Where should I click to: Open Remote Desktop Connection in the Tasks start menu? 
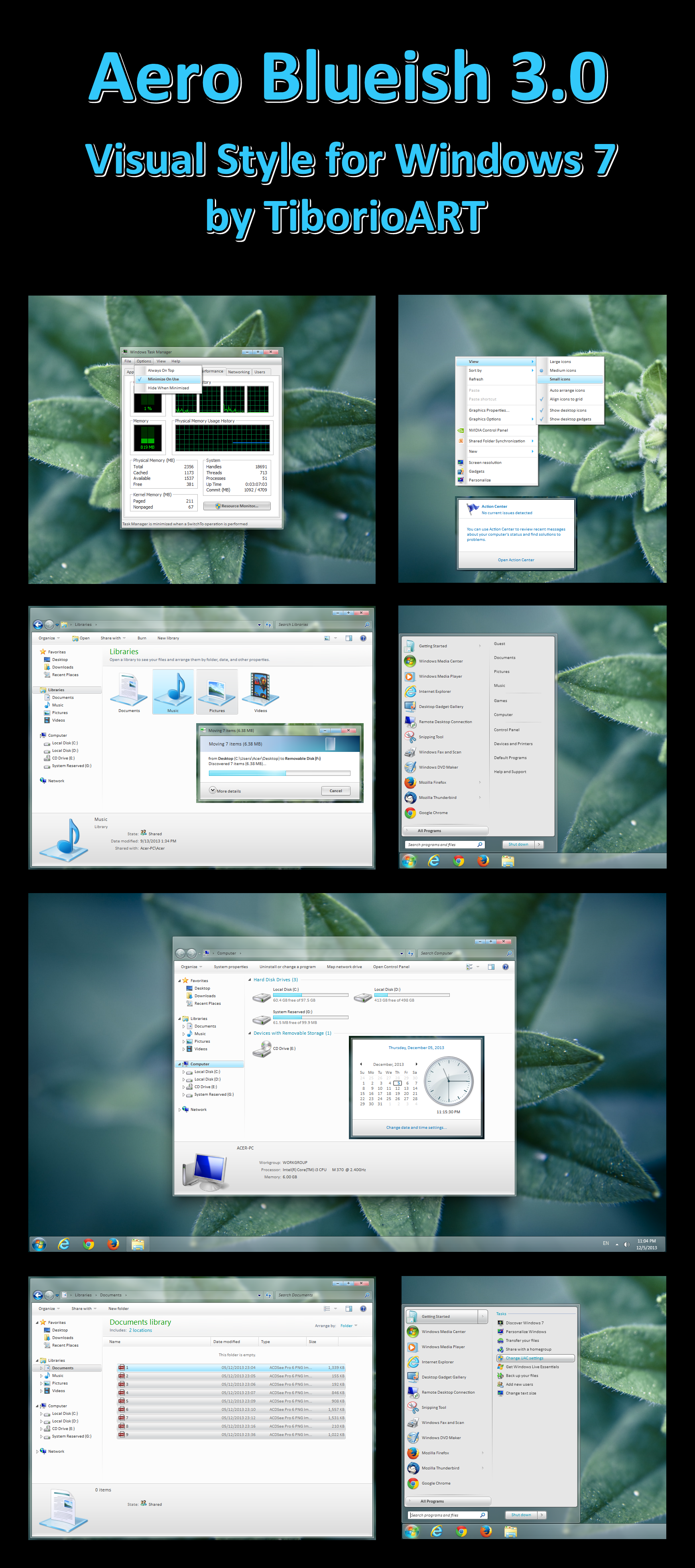coord(441,1392)
